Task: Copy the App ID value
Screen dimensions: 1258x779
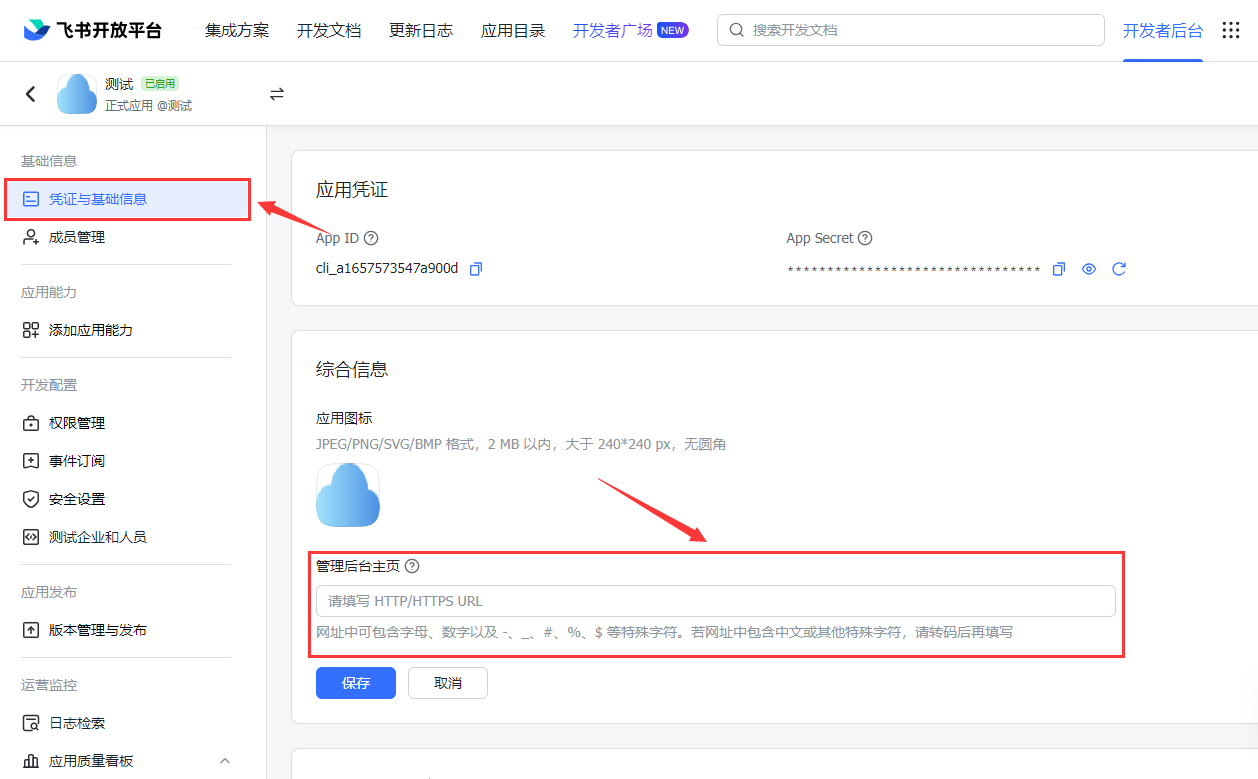Action: 476,269
